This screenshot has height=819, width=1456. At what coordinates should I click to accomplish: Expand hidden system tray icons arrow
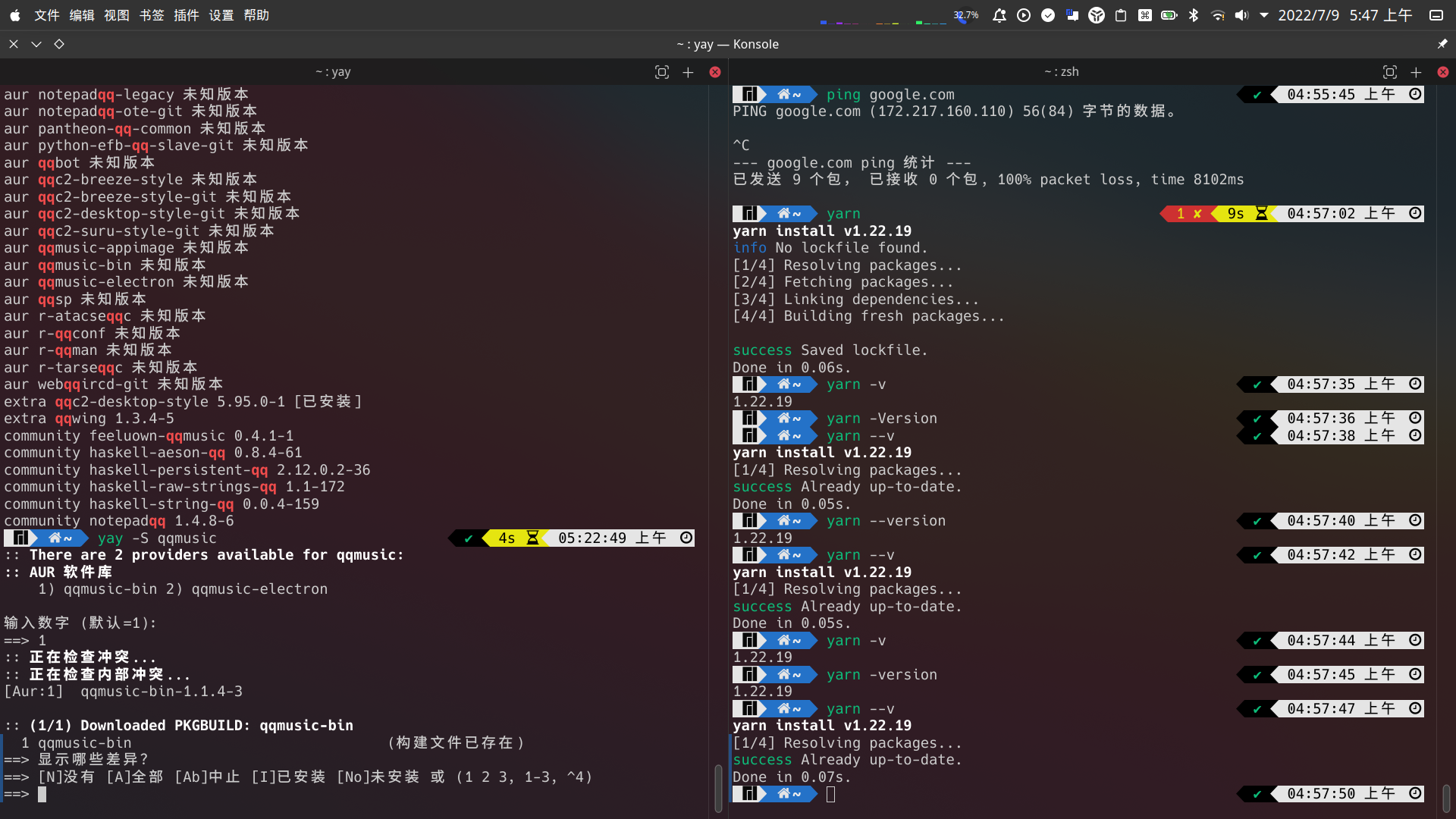point(1264,15)
